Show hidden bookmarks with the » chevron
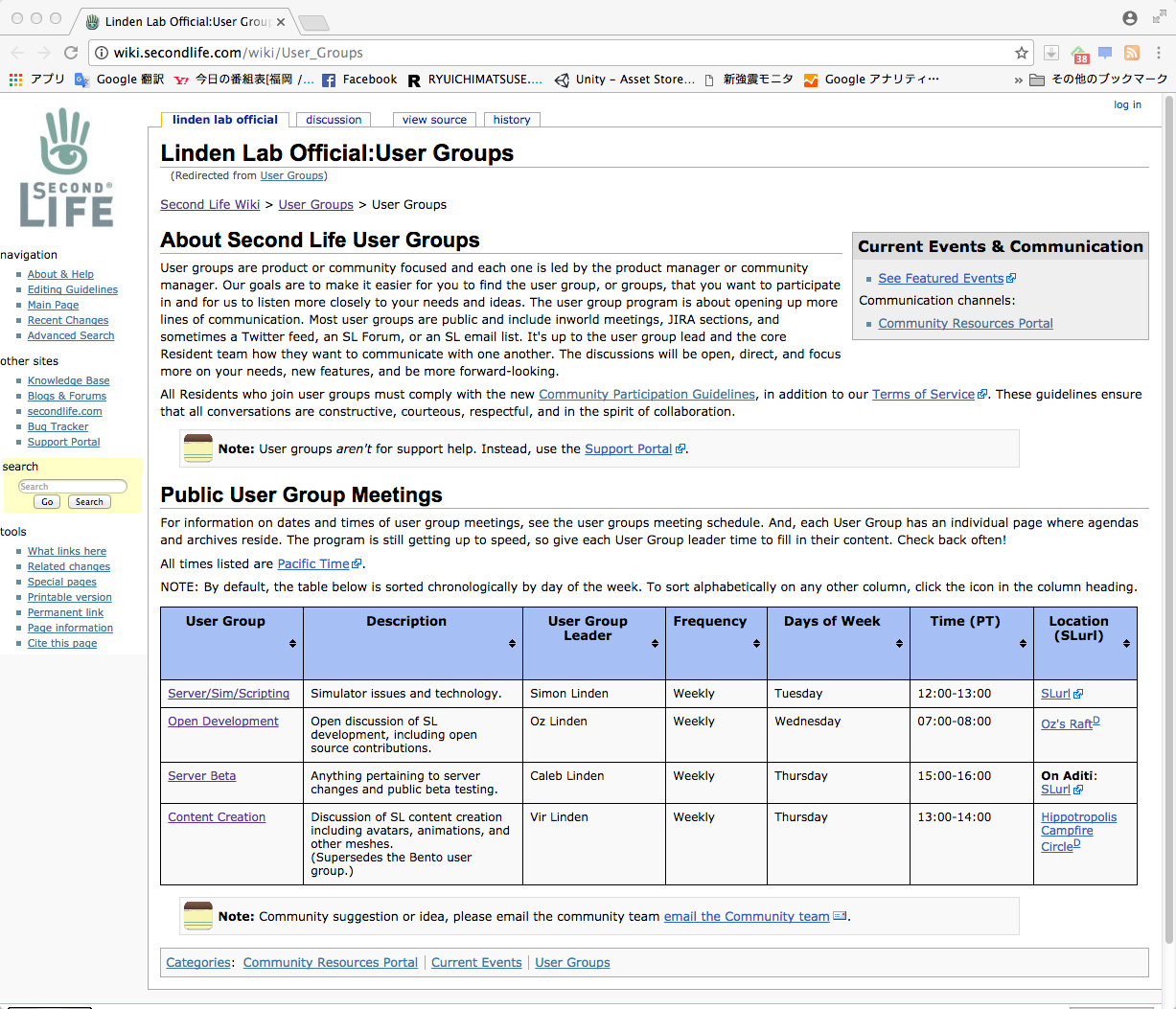This screenshot has height=1009, width=1176. (1018, 80)
